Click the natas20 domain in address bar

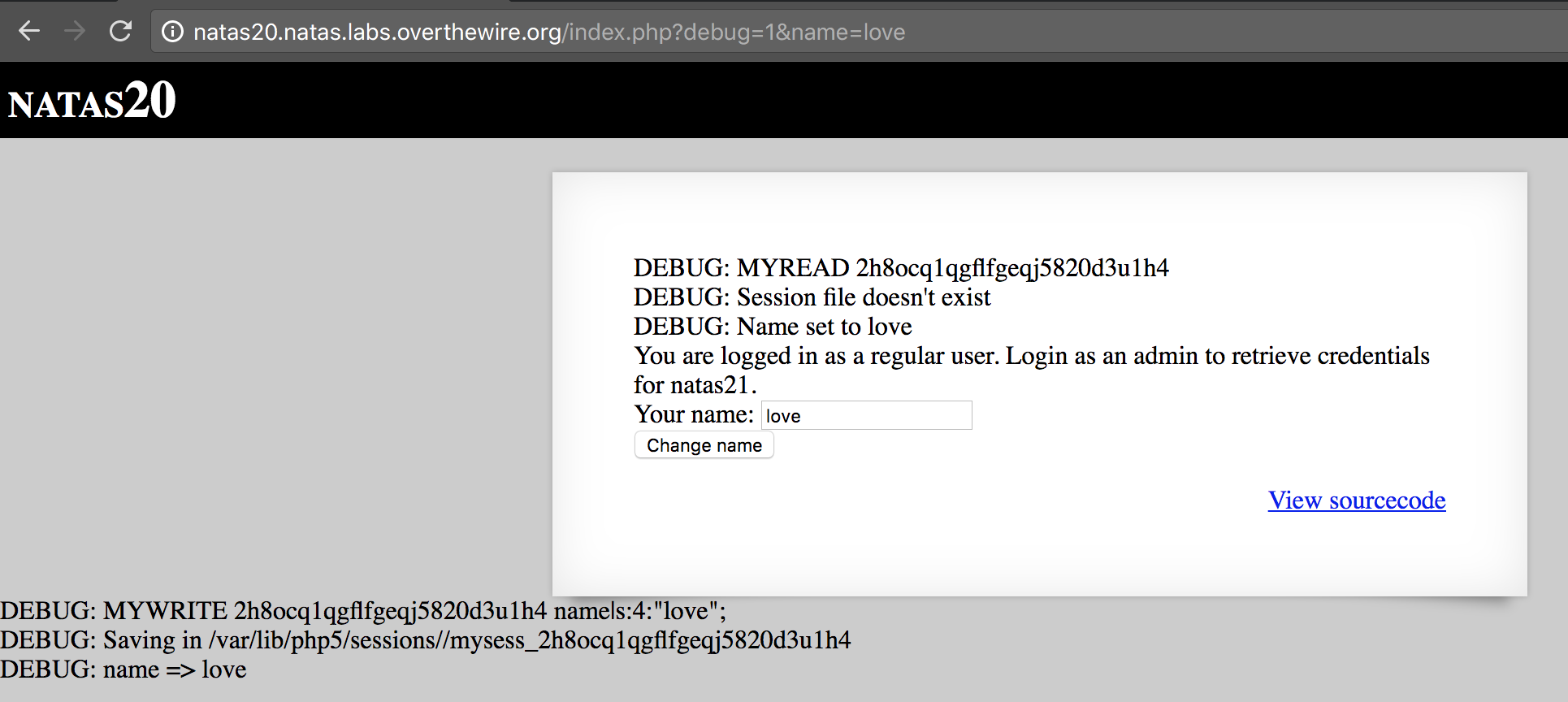pos(377,32)
